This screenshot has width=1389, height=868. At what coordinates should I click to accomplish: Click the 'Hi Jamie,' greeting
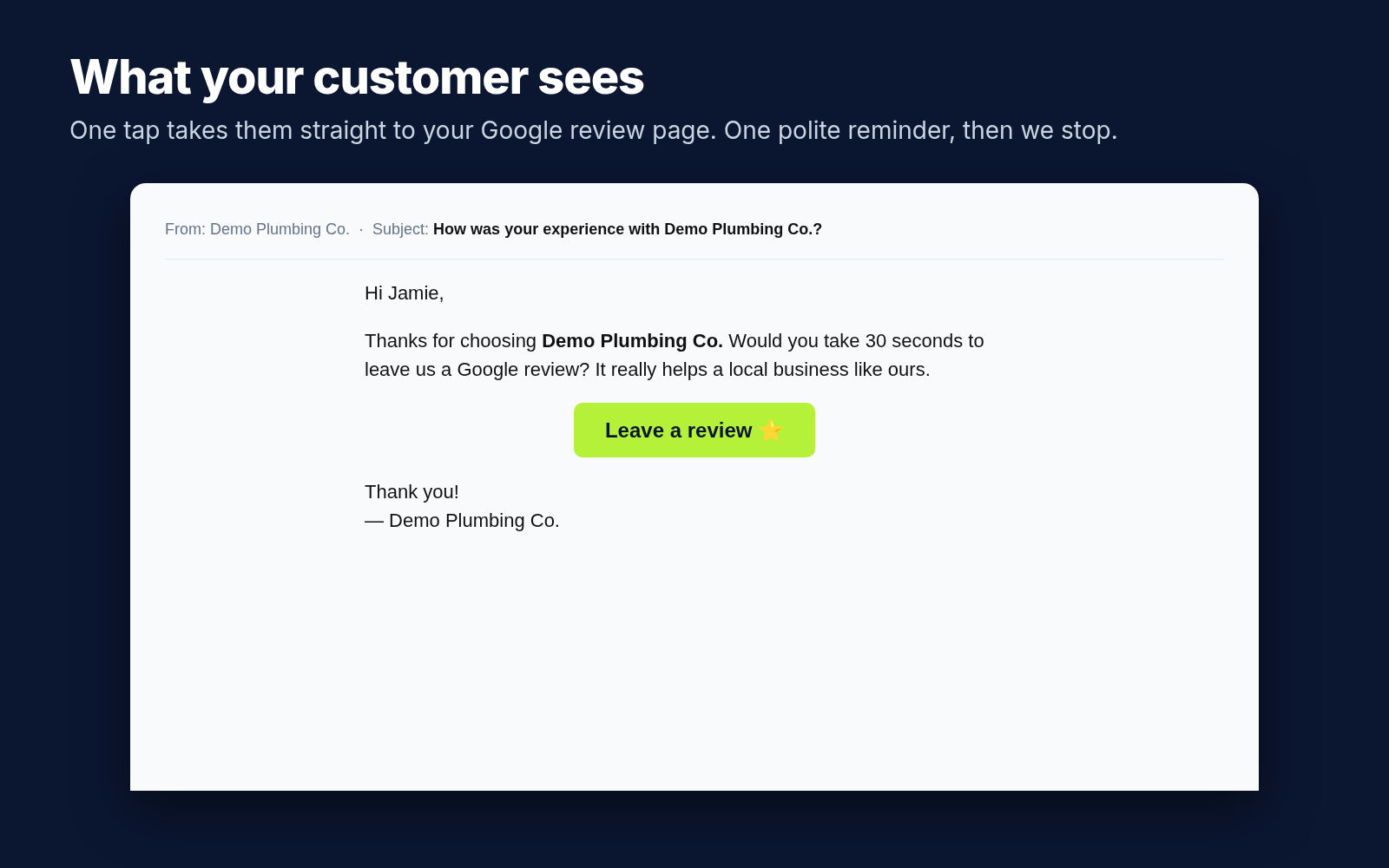[x=404, y=293]
